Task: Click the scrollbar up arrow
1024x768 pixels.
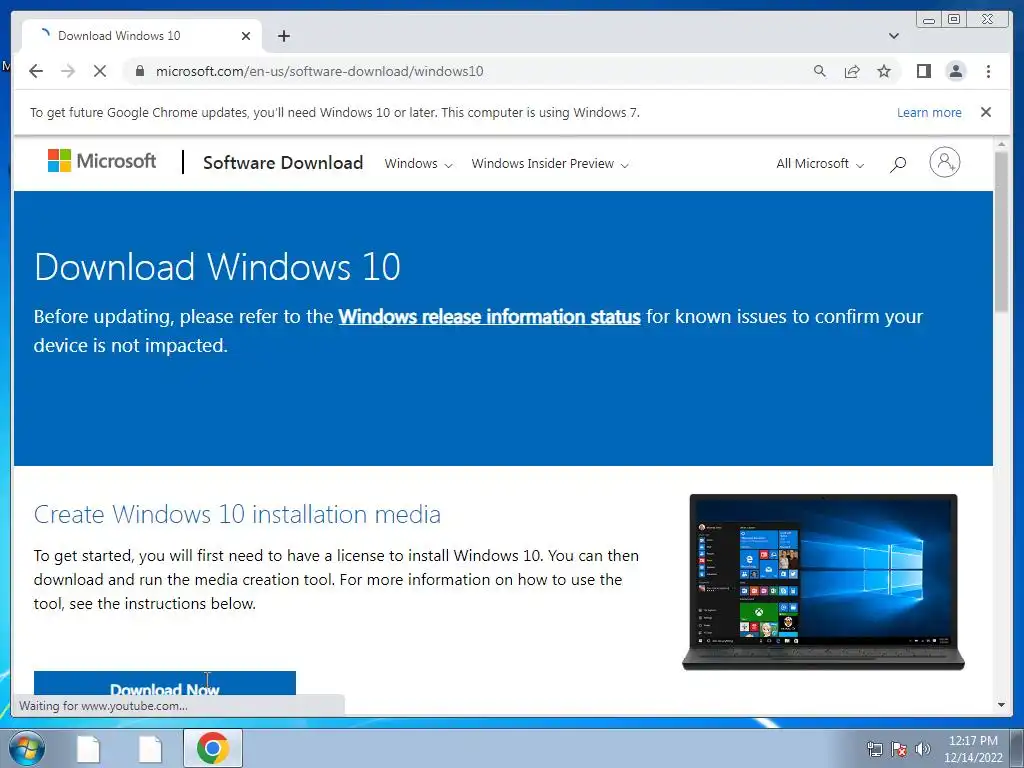Action: (x=1001, y=144)
